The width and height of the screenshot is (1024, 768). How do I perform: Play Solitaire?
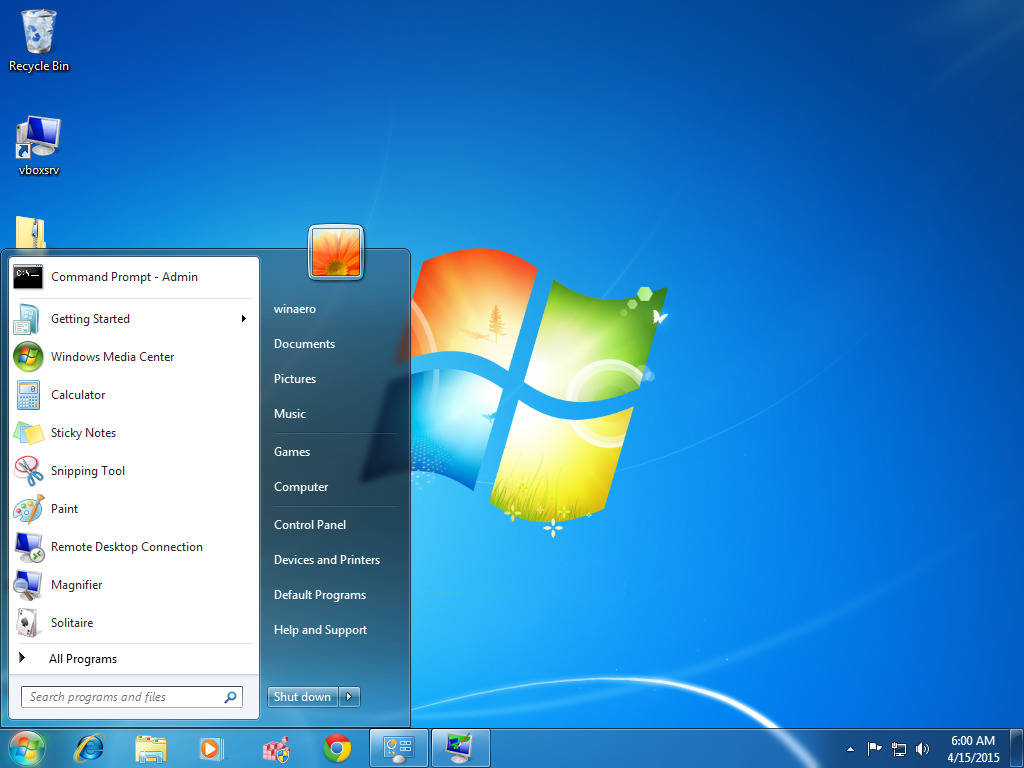tap(71, 622)
